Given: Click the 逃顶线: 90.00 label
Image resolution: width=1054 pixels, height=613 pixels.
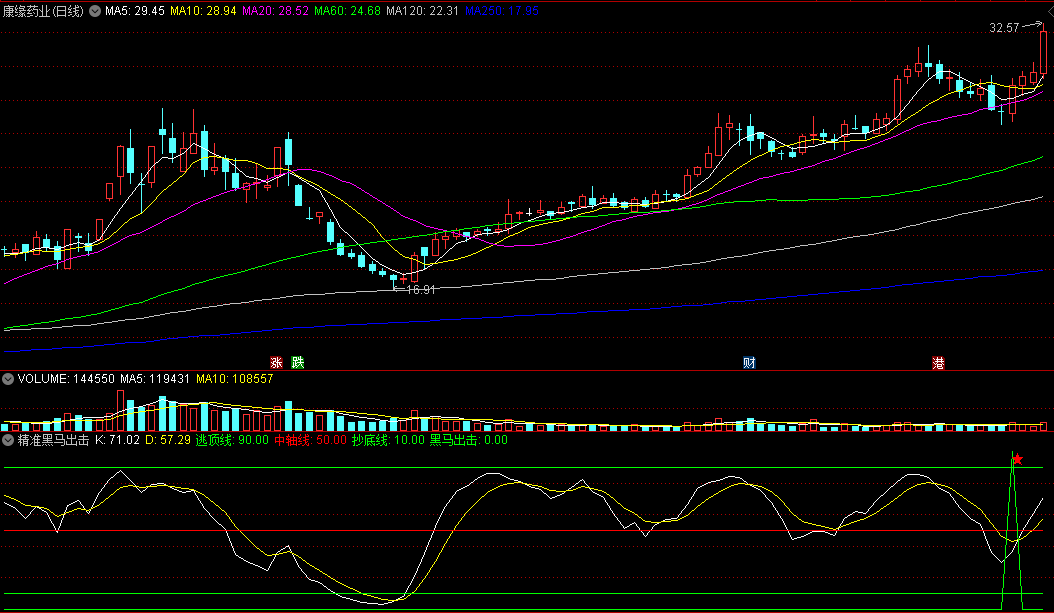Looking at the screenshot, I should 233,440.
